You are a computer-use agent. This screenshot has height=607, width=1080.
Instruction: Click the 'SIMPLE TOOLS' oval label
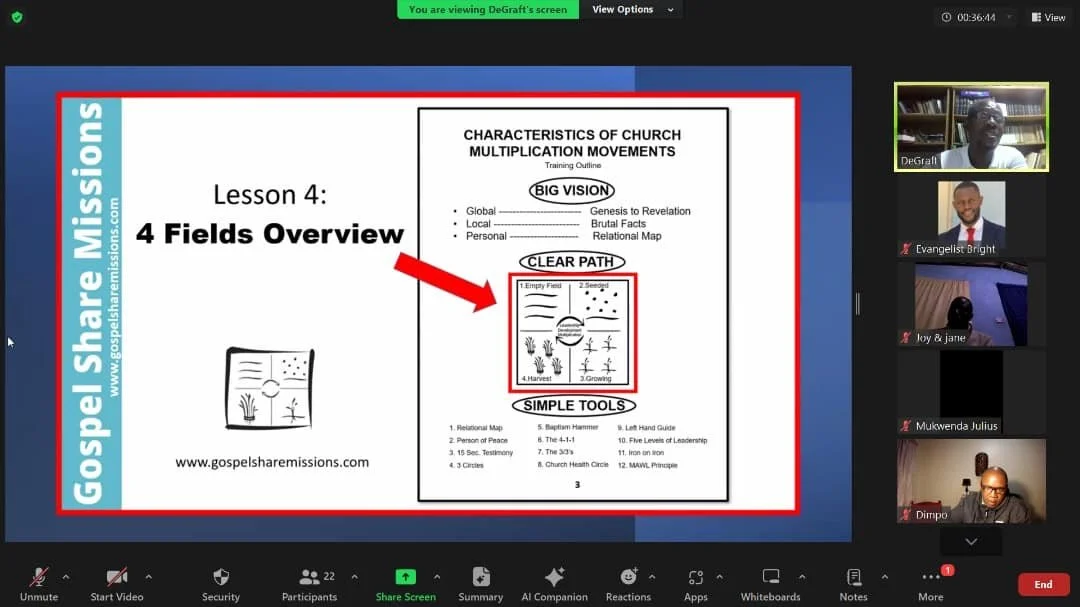point(574,406)
